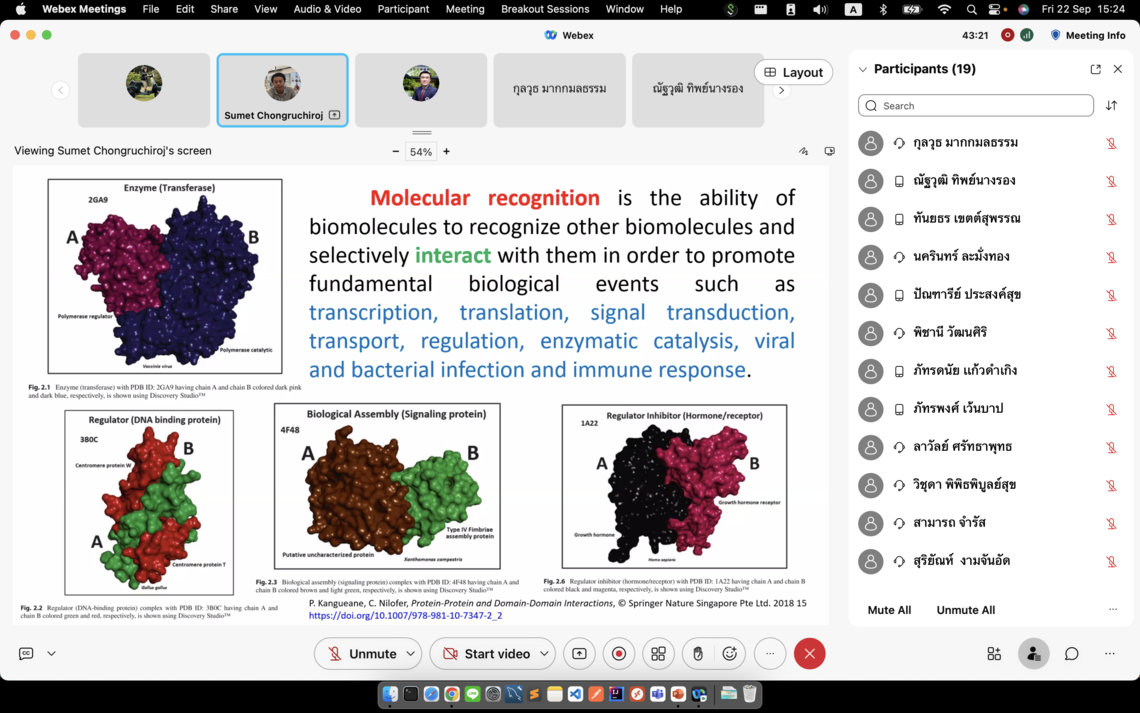This screenshot has width=1140, height=713.
Task: Open video options arrow beside Start video
Action: pyautogui.click(x=544, y=654)
